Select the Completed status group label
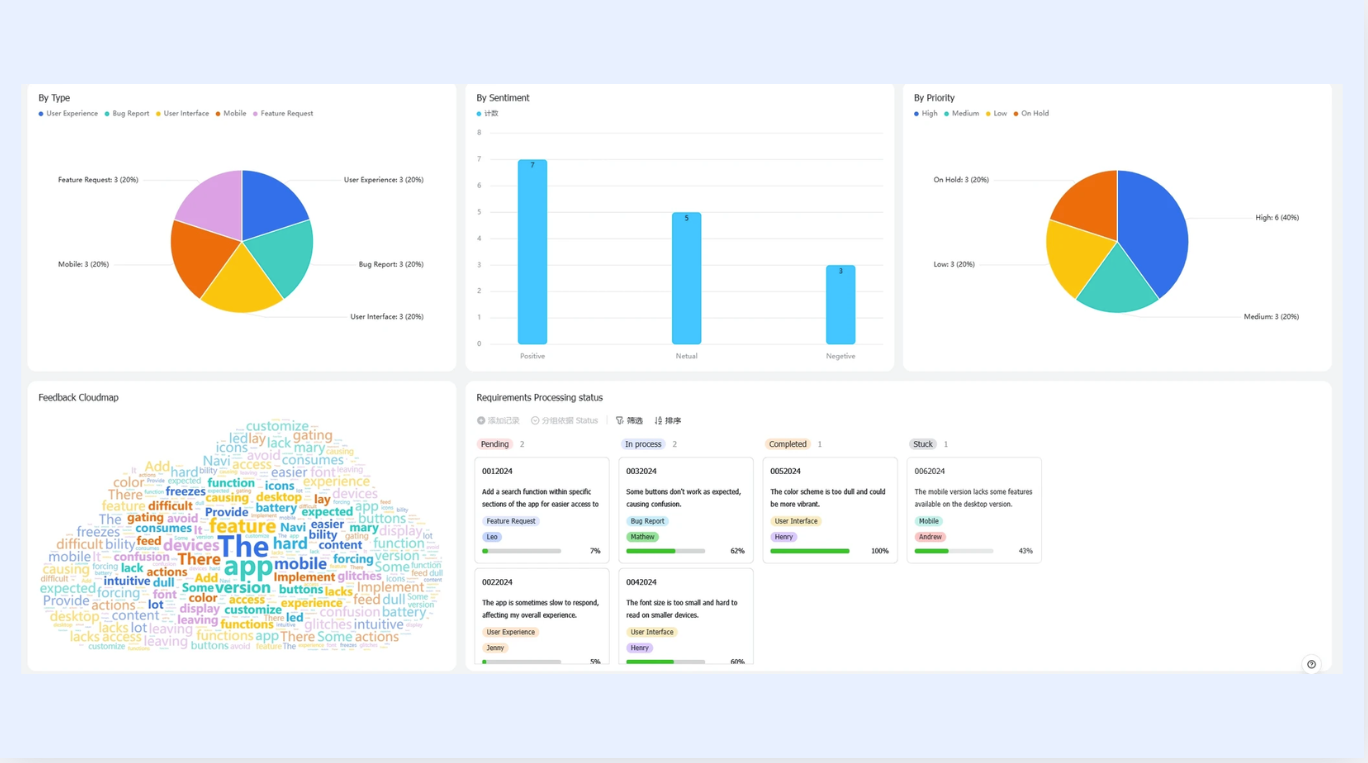 [x=788, y=444]
